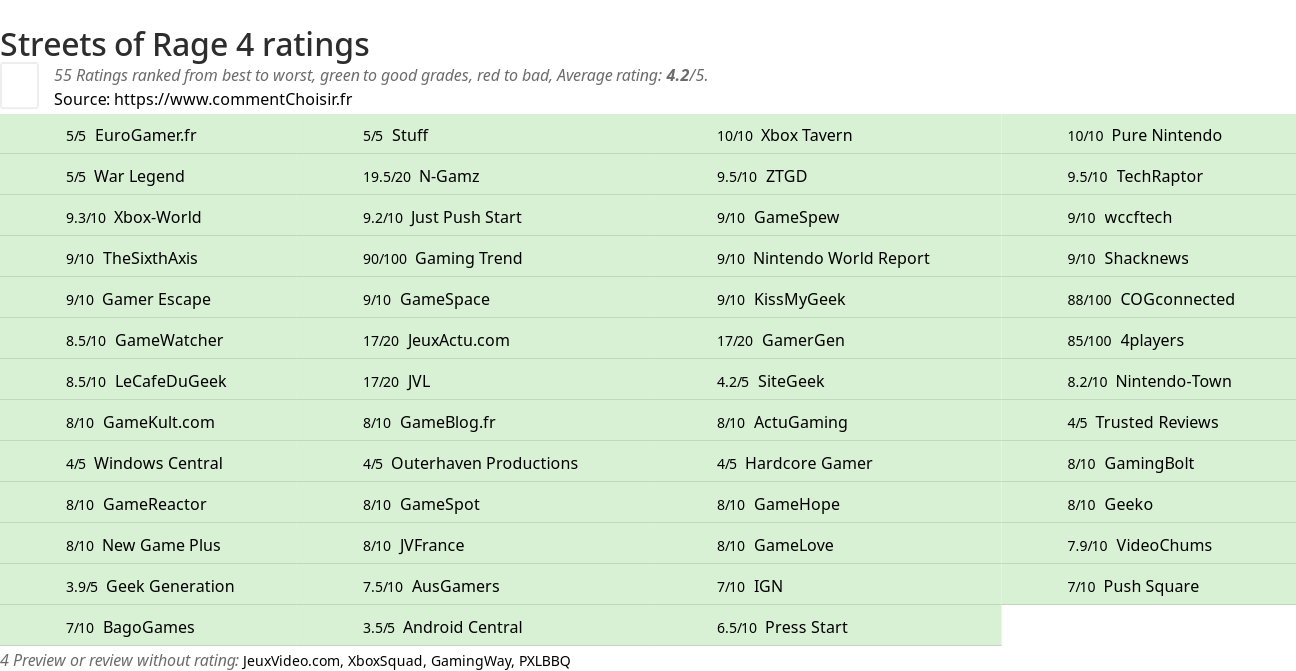Open the EuroGamer.fr review
Viewport: 1296px width, 671px height.
145,135
